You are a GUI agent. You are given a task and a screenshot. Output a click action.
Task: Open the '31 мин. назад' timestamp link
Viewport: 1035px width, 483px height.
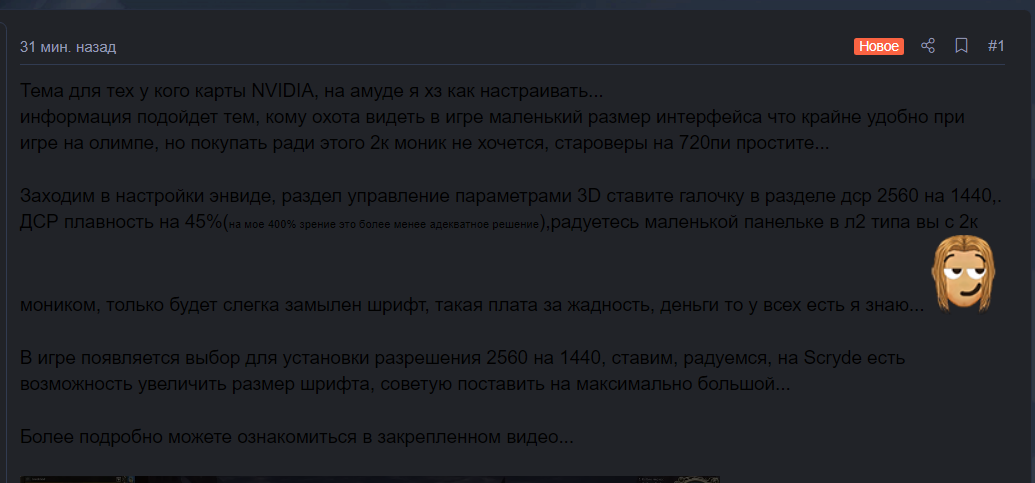[x=68, y=47]
